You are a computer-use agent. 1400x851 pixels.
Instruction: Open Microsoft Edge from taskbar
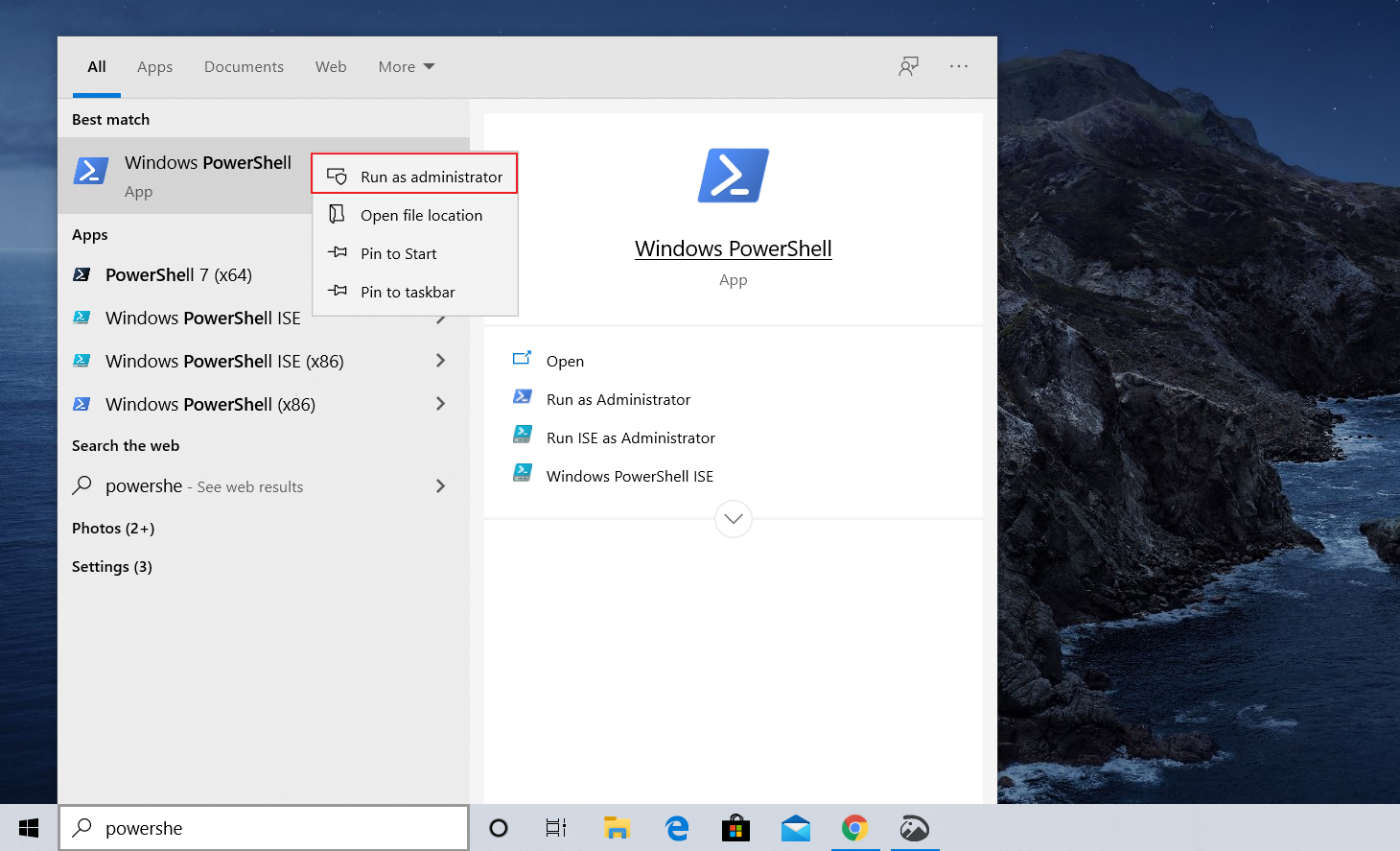pyautogui.click(x=677, y=828)
